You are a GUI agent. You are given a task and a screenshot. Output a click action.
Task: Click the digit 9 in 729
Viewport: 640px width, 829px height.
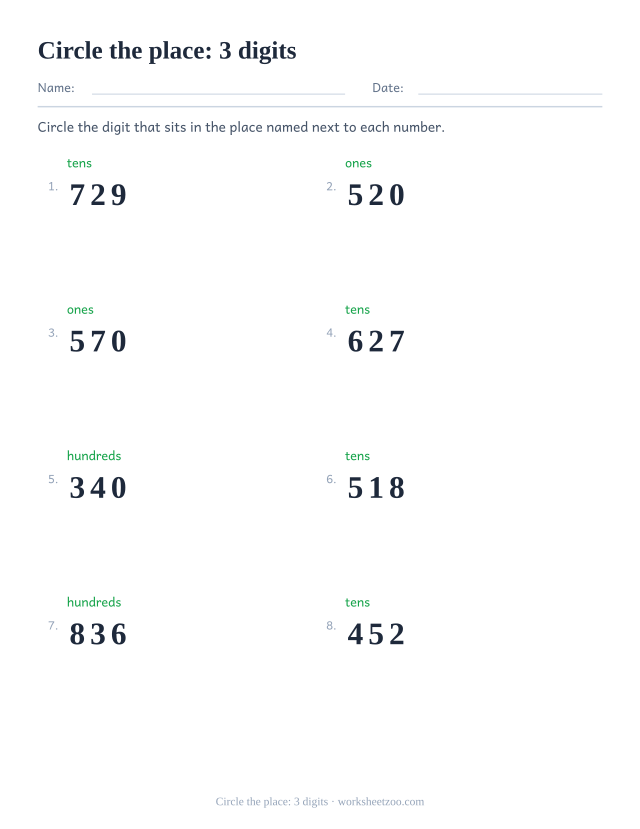(119, 195)
